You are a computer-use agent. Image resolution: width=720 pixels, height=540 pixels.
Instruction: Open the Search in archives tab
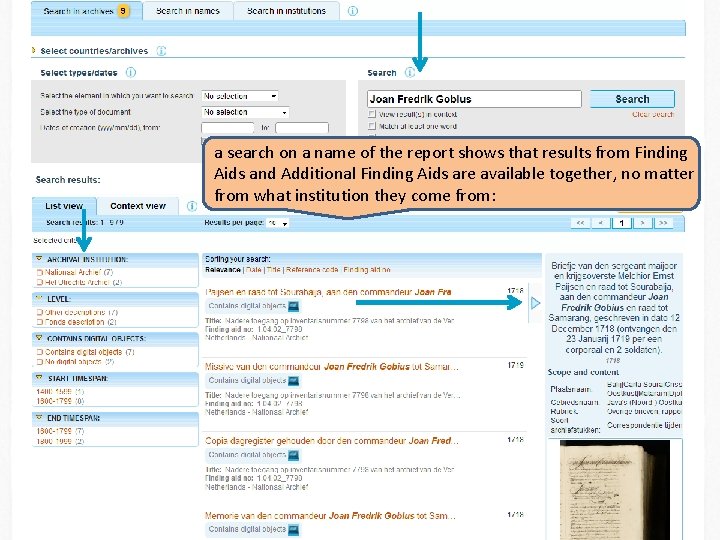[86, 11]
